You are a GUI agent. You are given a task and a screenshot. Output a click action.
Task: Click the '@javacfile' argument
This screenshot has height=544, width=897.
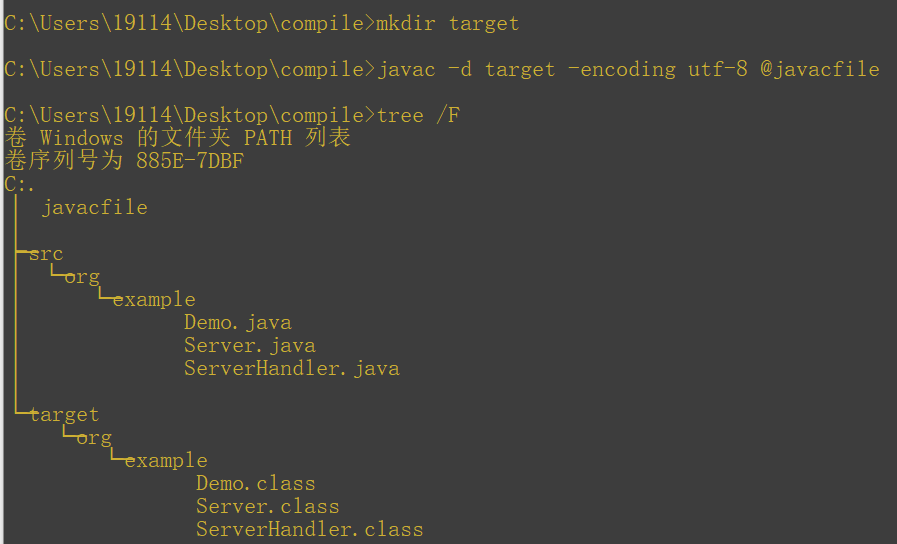[x=820, y=70]
